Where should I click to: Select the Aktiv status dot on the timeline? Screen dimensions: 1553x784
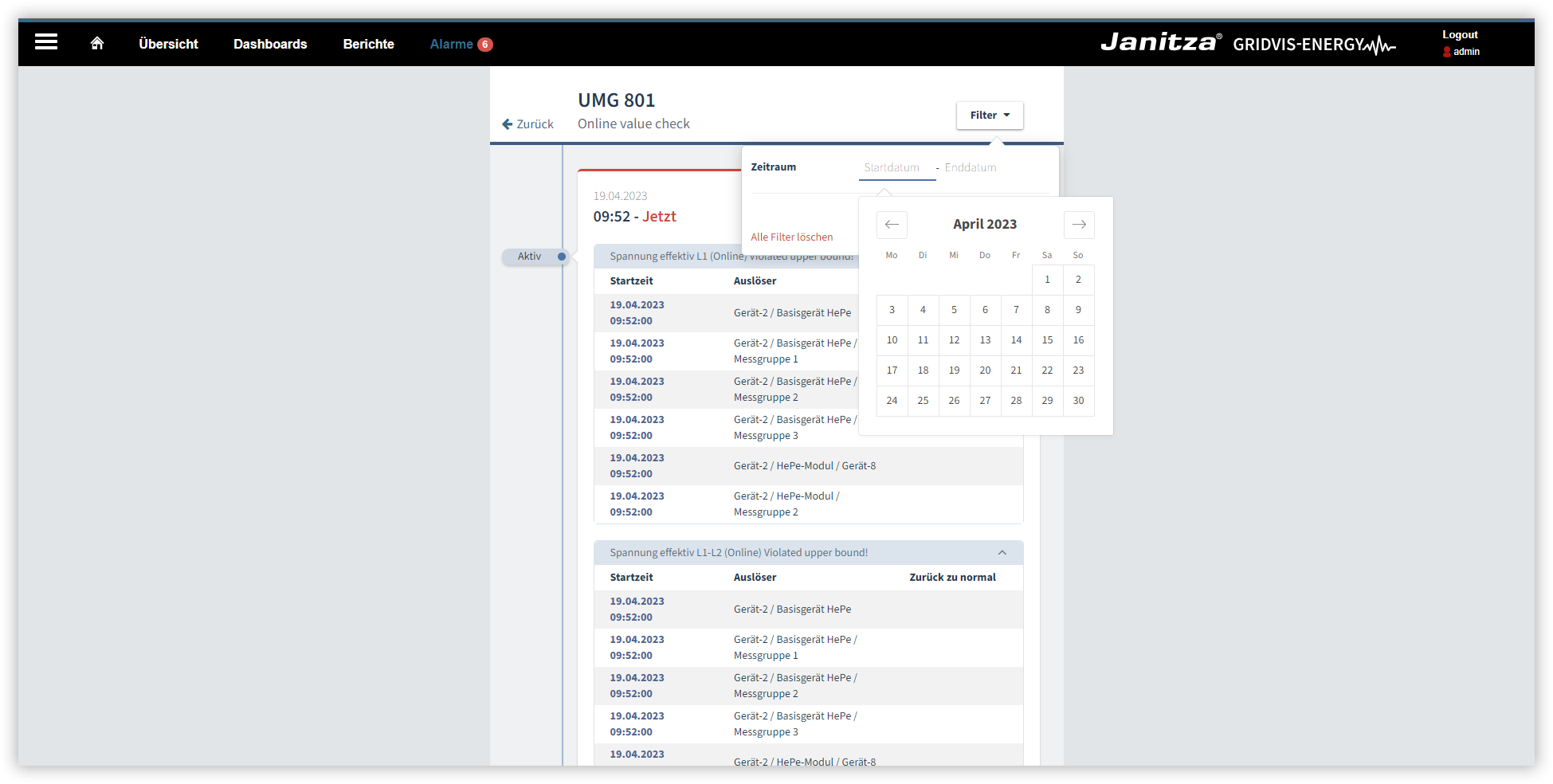click(x=562, y=257)
